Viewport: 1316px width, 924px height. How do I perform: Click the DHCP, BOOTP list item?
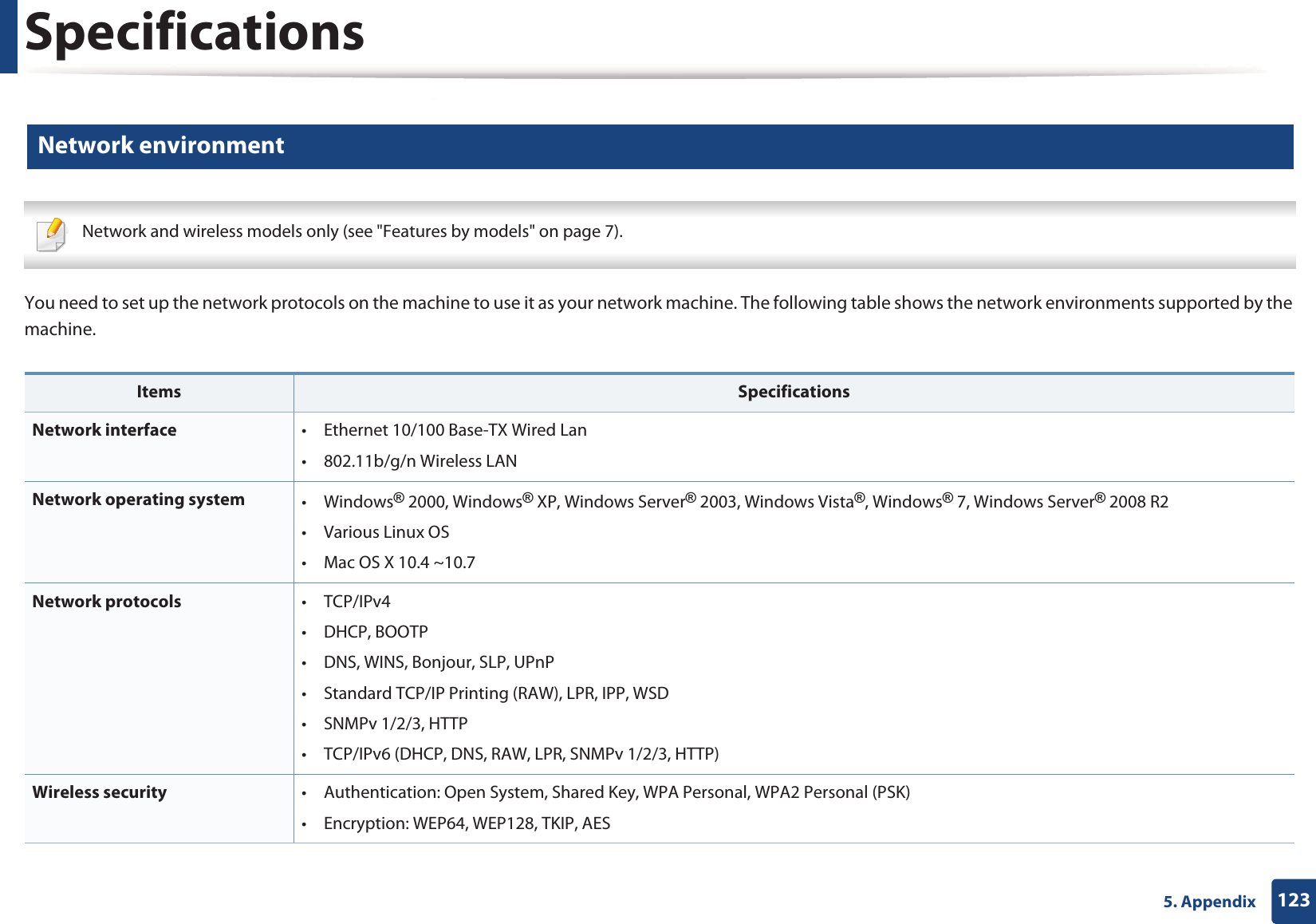click(x=376, y=632)
